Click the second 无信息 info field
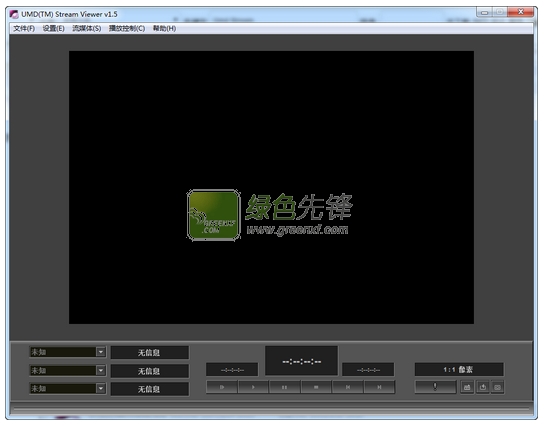The image size is (544, 426). click(x=150, y=371)
